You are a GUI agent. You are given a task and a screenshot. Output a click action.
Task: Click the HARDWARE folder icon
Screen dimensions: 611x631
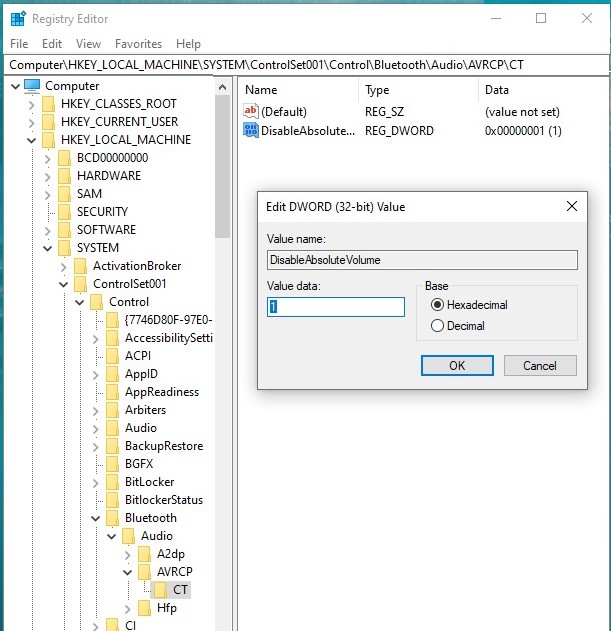(64, 176)
